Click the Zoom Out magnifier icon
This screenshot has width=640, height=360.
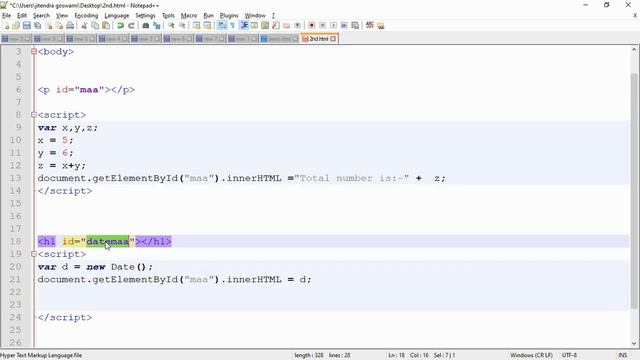pyautogui.click(x=182, y=26)
